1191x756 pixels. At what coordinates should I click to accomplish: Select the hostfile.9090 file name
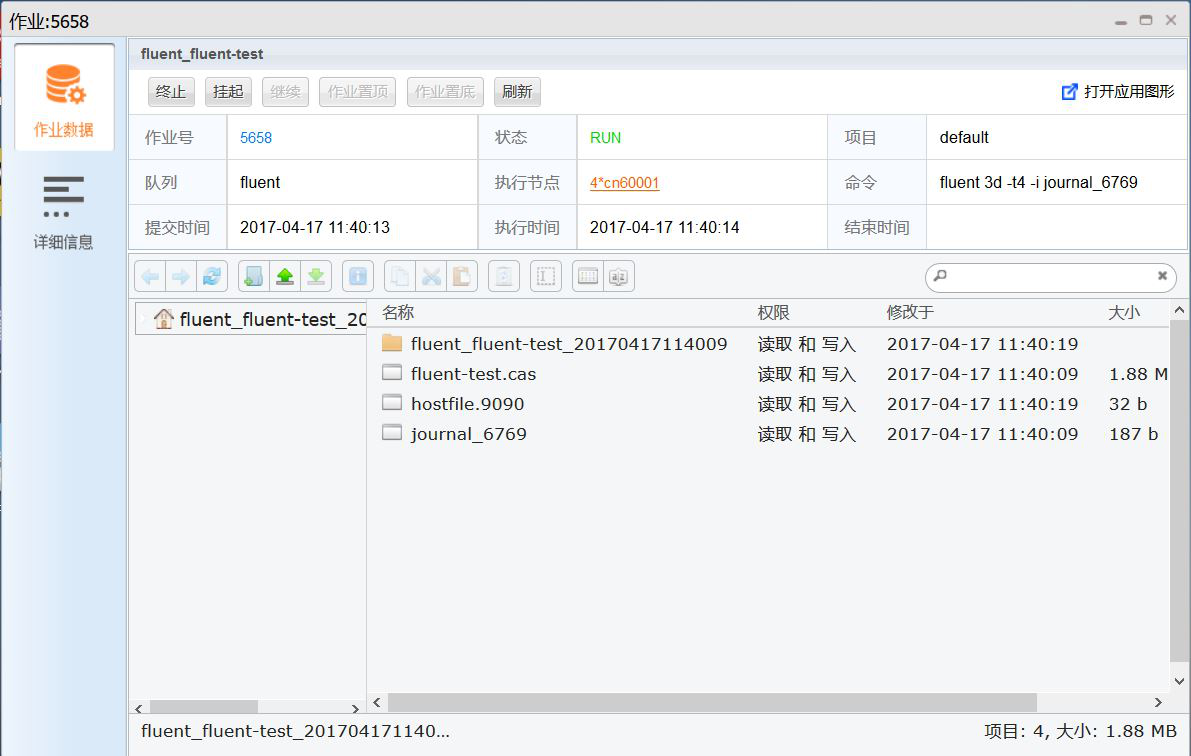tap(467, 403)
